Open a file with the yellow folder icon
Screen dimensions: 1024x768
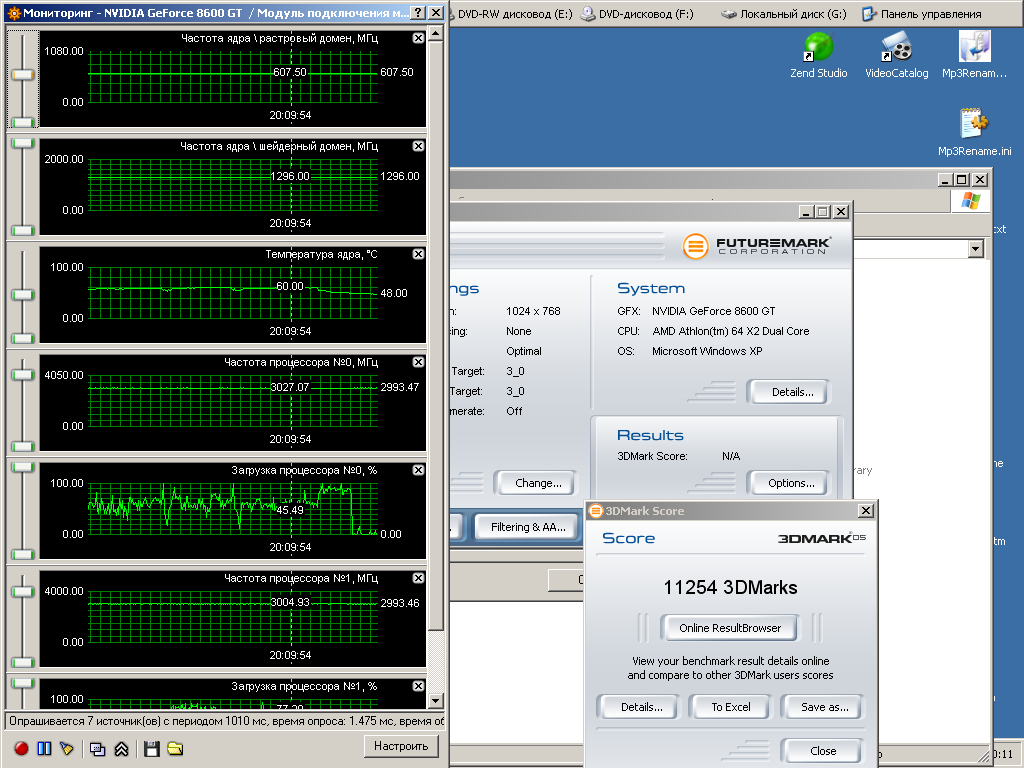(175, 748)
